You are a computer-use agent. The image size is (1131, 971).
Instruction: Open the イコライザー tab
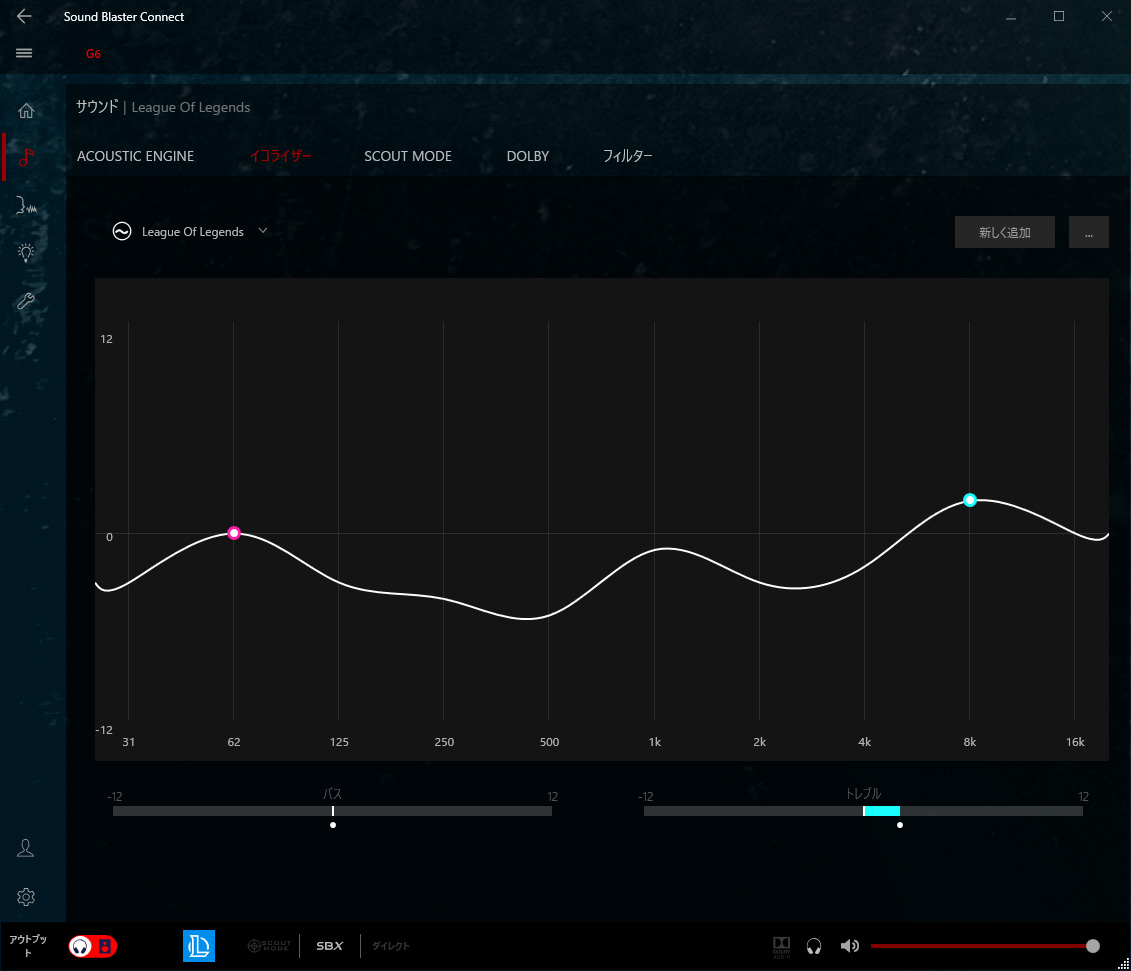click(281, 156)
